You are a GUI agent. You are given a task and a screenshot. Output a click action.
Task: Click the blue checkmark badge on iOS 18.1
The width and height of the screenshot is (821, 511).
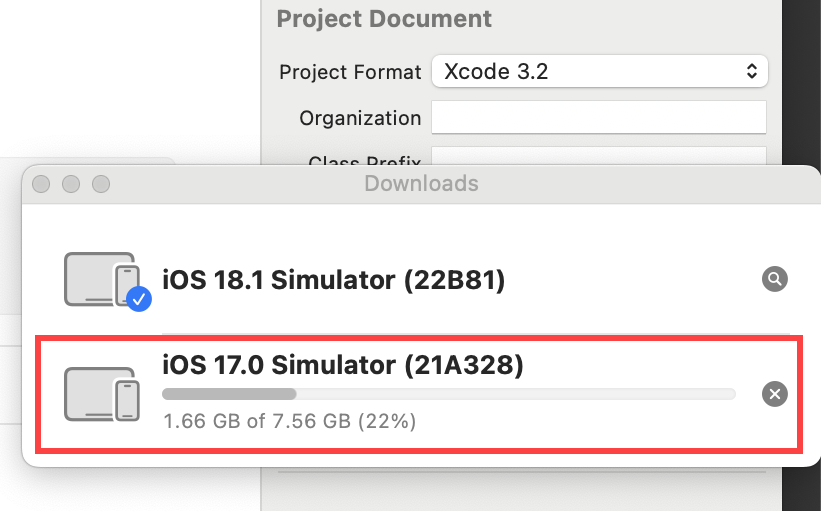(139, 299)
